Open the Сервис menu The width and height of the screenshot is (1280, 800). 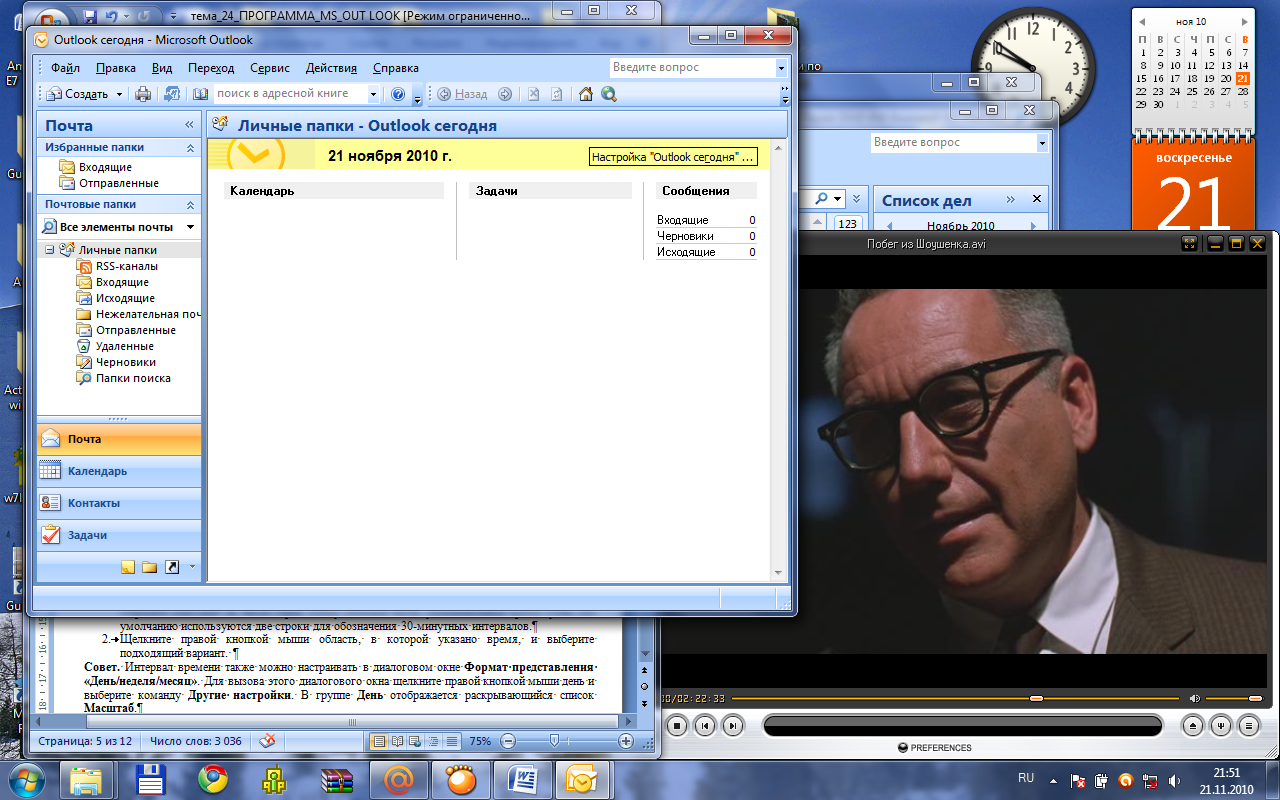point(270,68)
